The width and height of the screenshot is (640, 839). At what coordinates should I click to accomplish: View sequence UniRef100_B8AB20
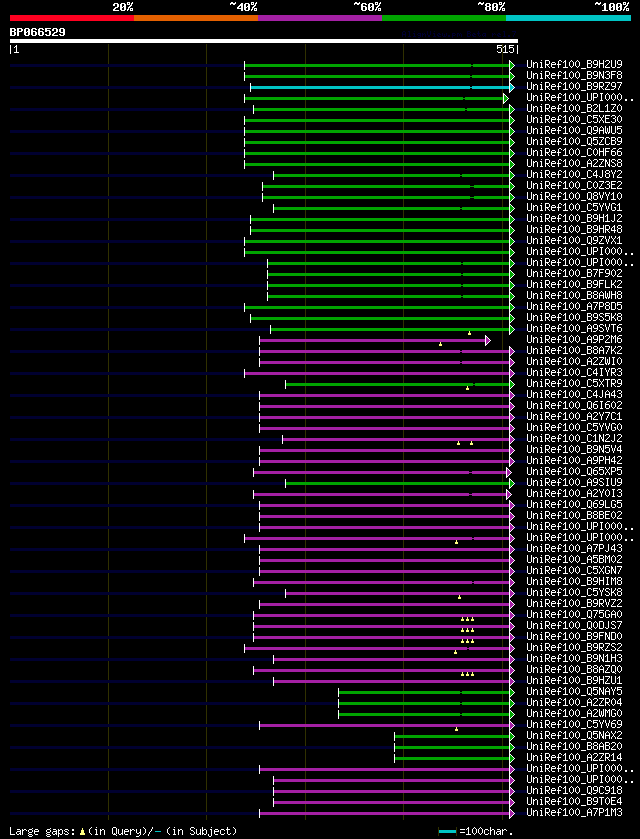574,748
